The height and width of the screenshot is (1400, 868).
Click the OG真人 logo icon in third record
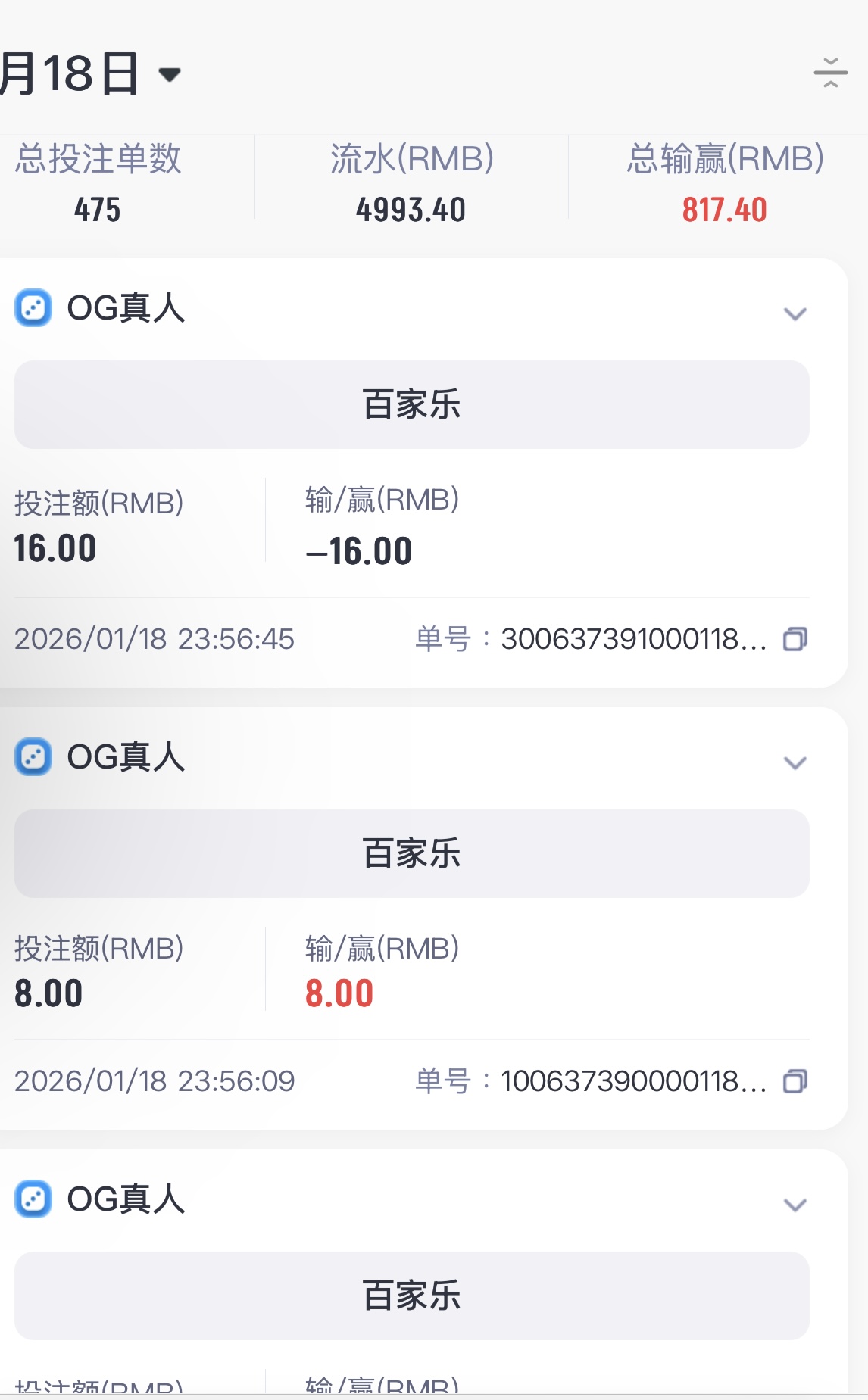(33, 1199)
